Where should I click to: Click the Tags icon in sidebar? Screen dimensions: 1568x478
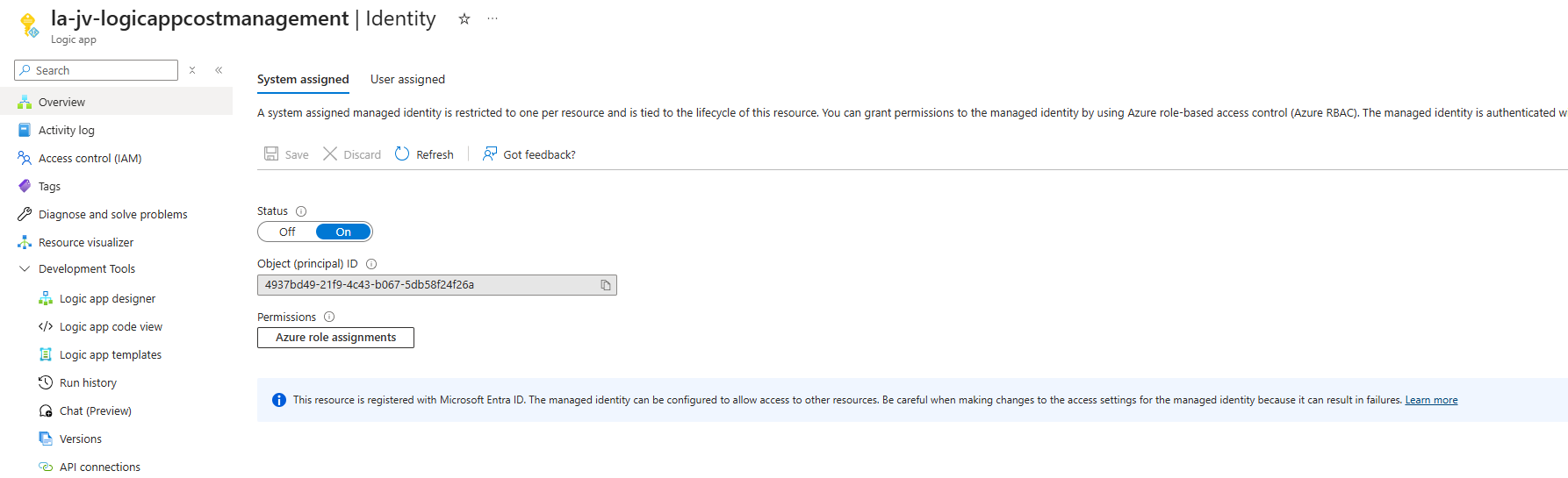tap(25, 186)
